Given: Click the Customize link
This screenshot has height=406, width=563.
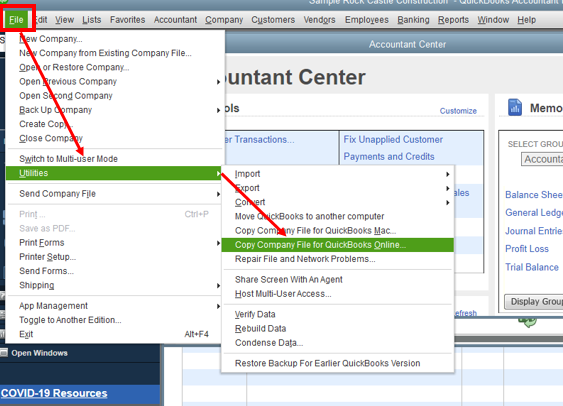Looking at the screenshot, I should pyautogui.click(x=458, y=111).
